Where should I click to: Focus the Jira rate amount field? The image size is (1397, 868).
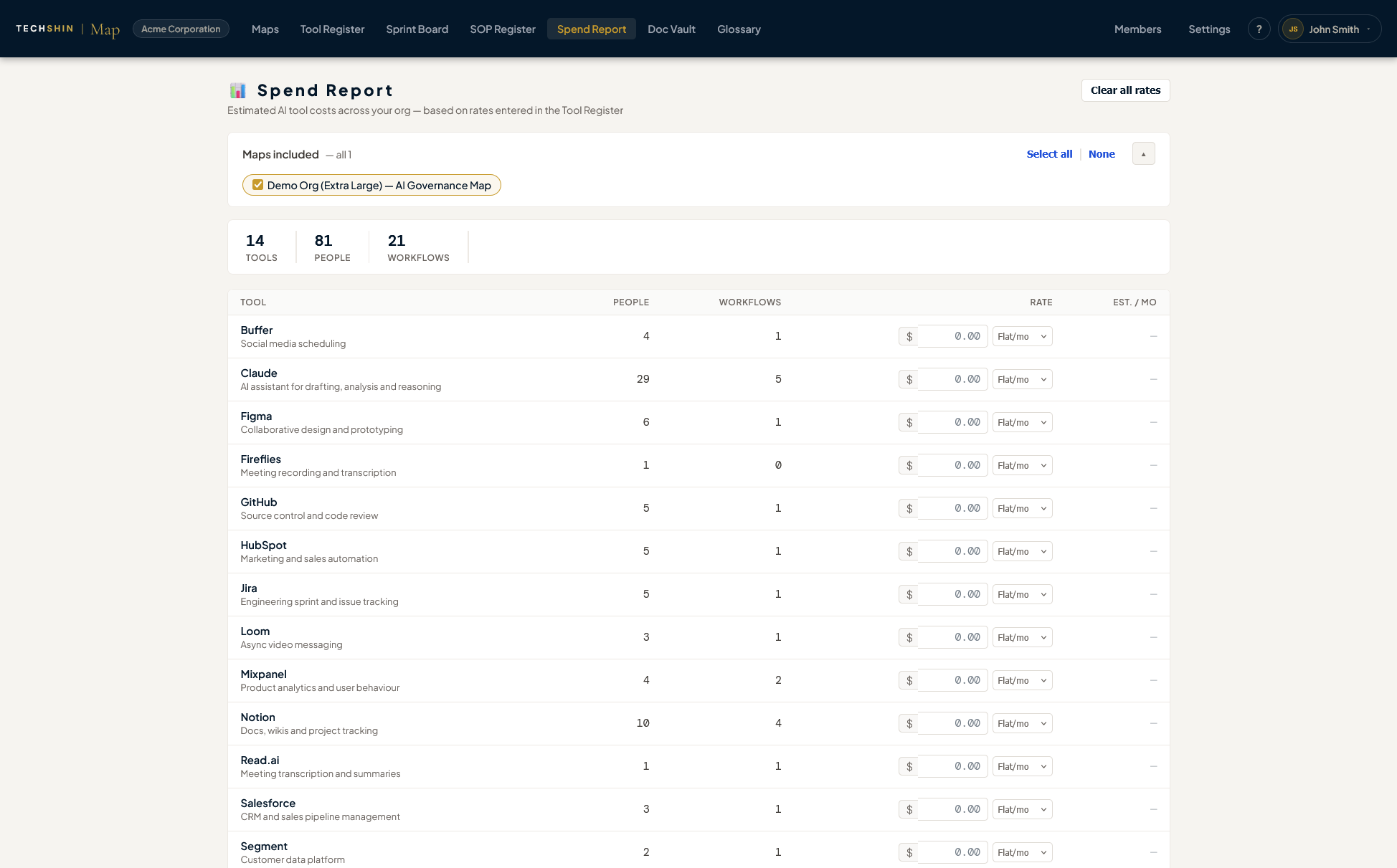(952, 594)
